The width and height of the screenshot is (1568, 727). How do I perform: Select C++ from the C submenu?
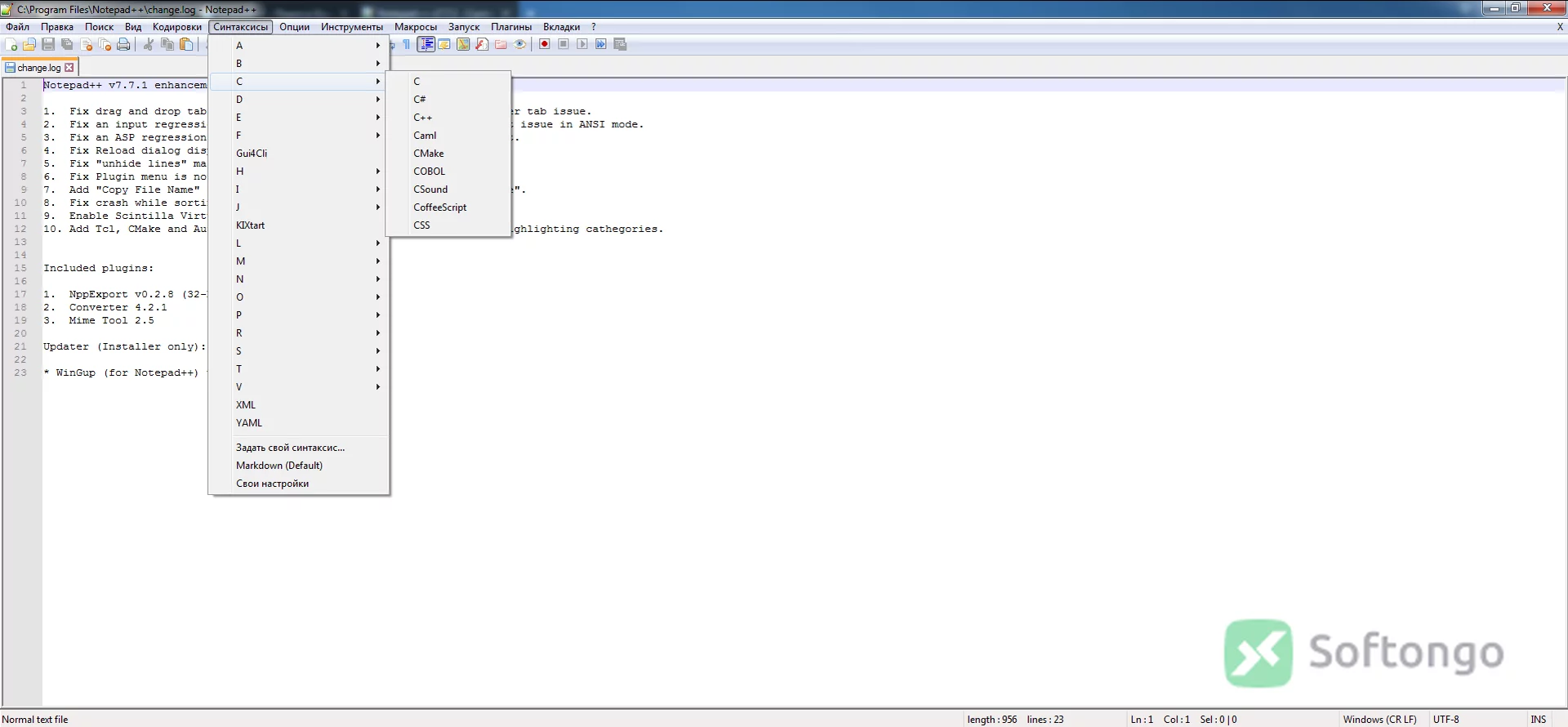[448, 118]
